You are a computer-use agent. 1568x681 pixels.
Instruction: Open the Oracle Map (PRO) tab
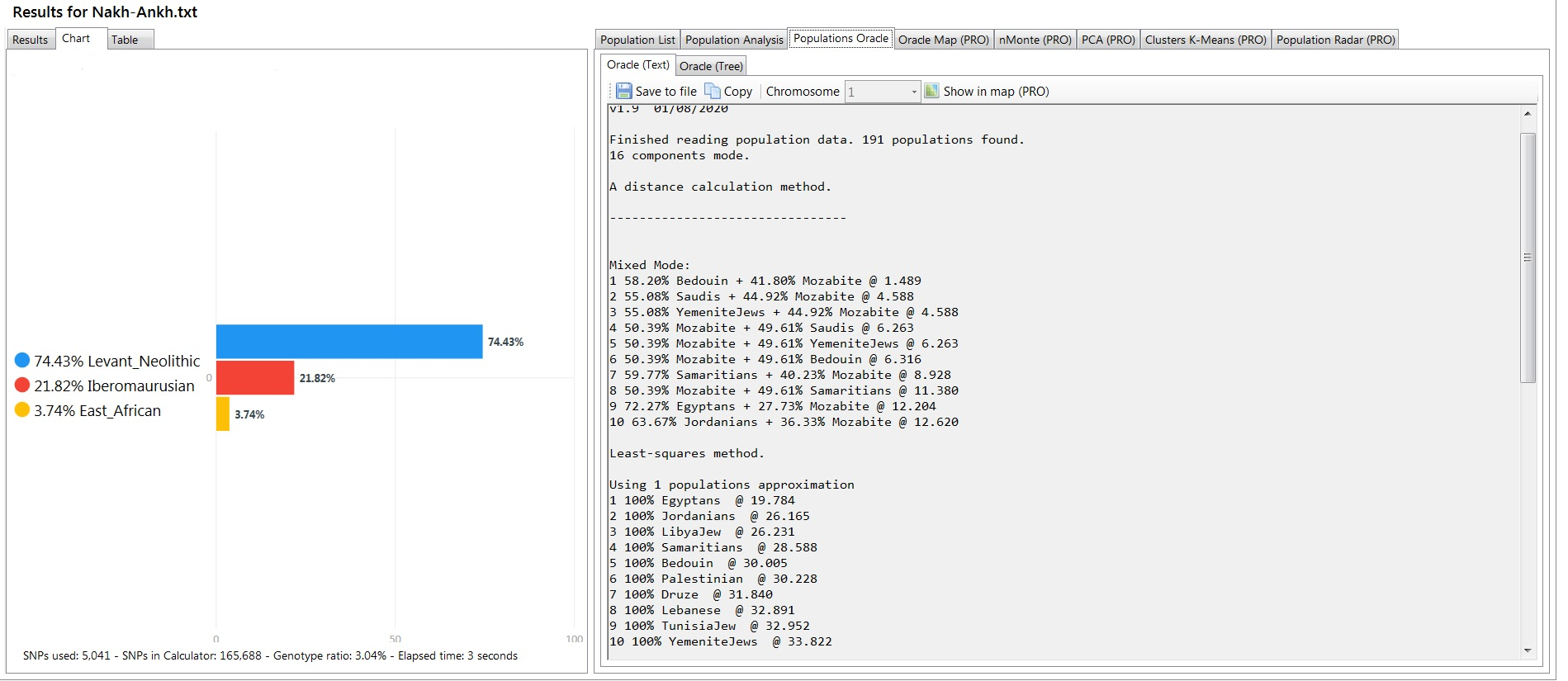tap(943, 40)
